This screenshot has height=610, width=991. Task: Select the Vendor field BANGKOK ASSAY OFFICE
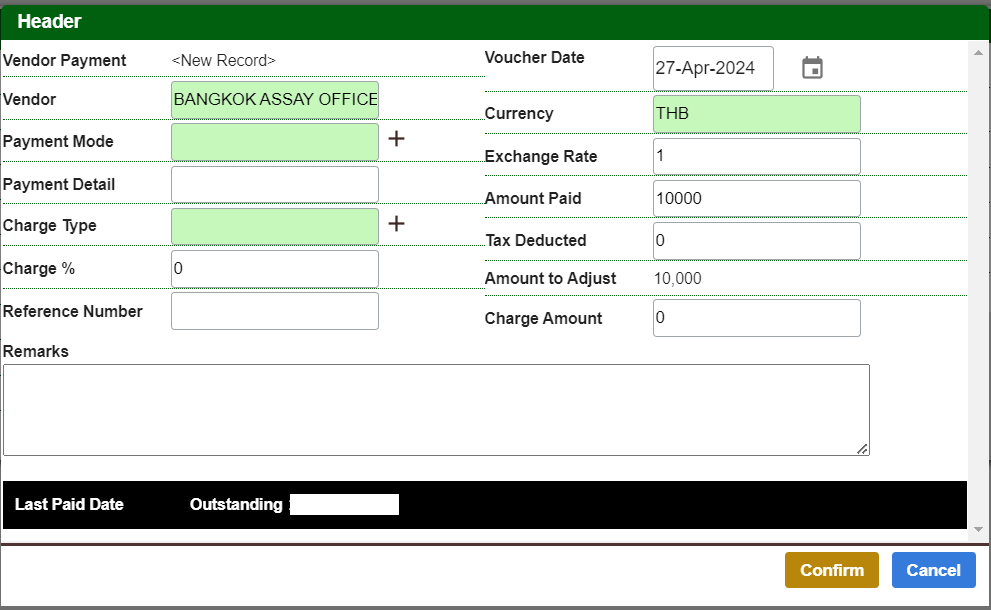click(275, 100)
